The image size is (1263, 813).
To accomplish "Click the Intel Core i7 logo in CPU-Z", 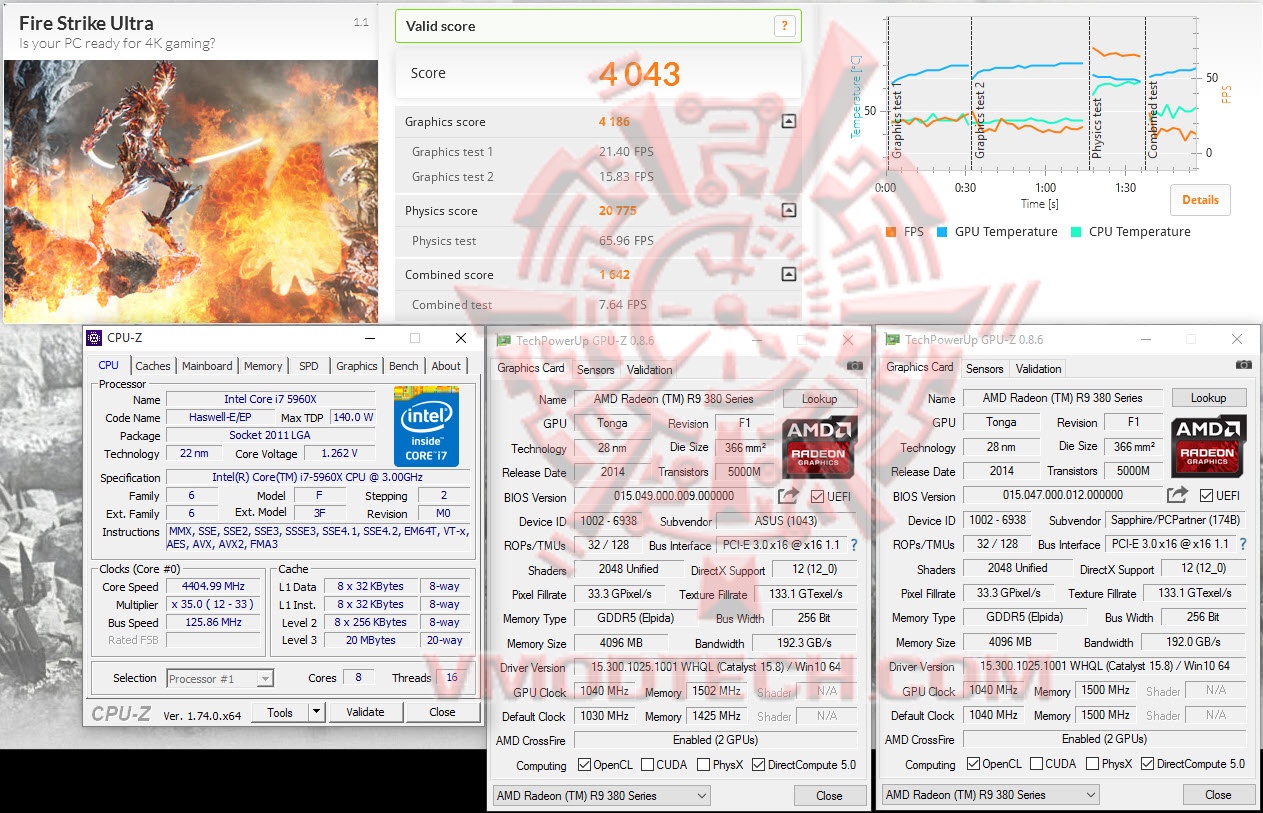I will (x=427, y=425).
